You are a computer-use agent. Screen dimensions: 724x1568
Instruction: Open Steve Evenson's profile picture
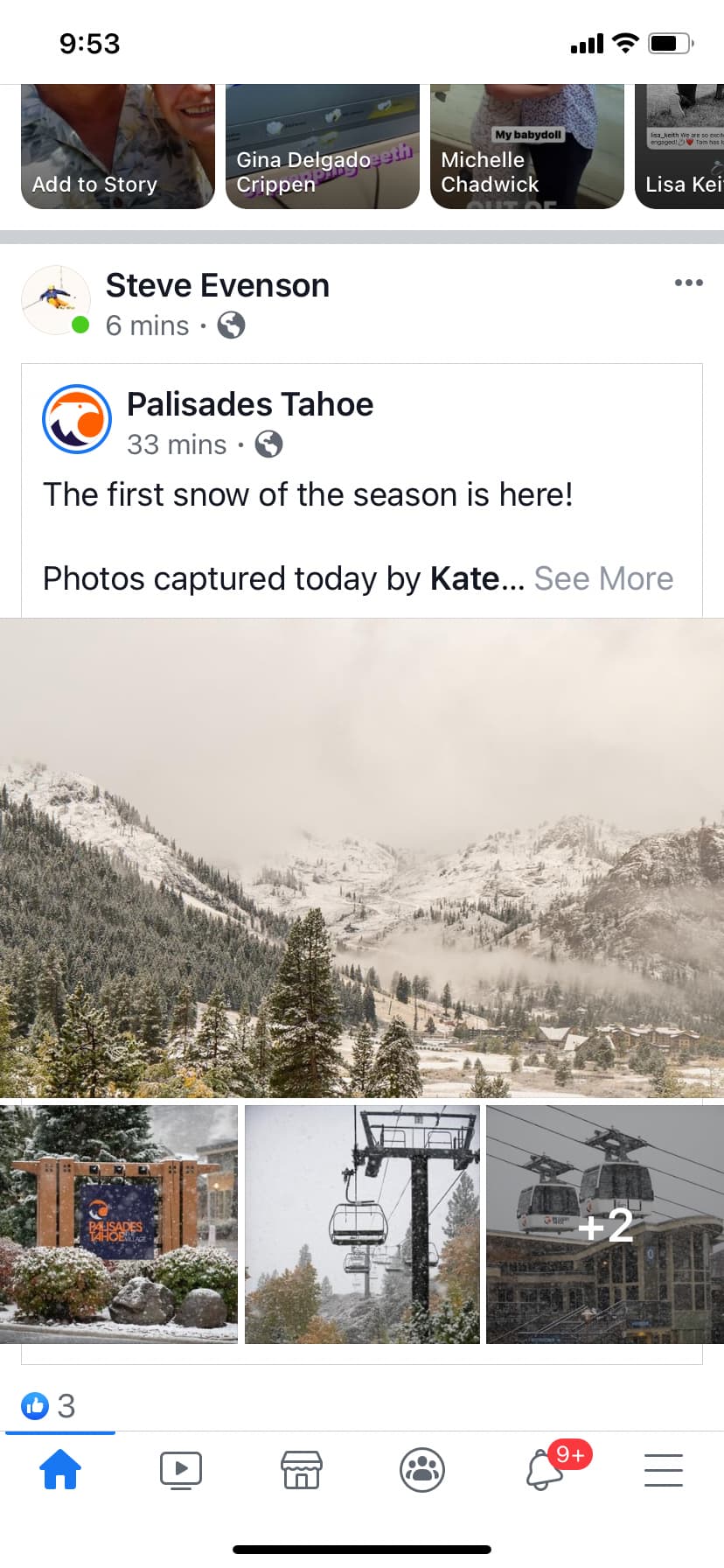point(55,300)
